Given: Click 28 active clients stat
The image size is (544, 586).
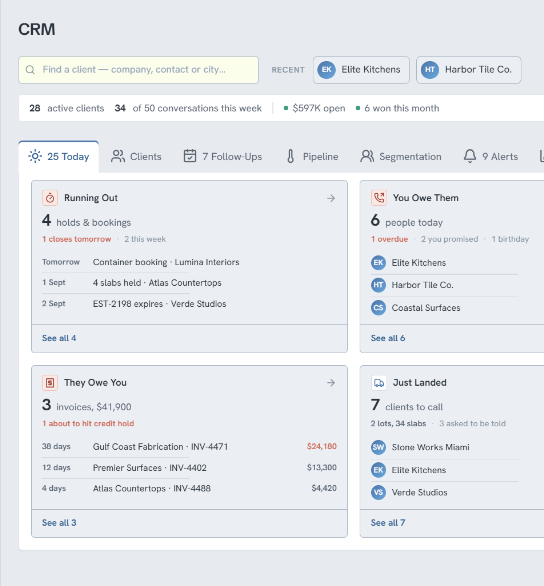Looking at the screenshot, I should pyautogui.click(x=67, y=108).
